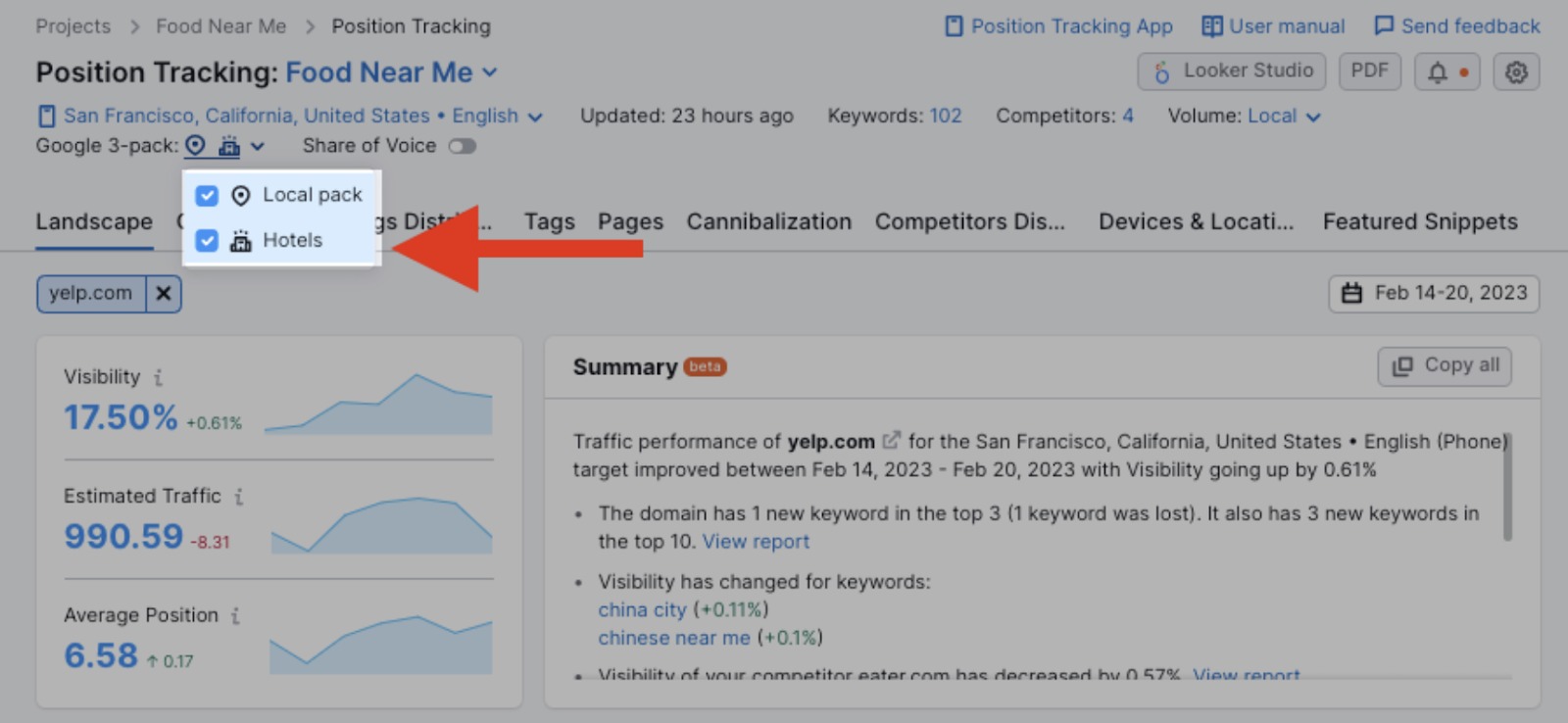Switch to the Pages tab
This screenshot has width=1568, height=723.
[630, 222]
